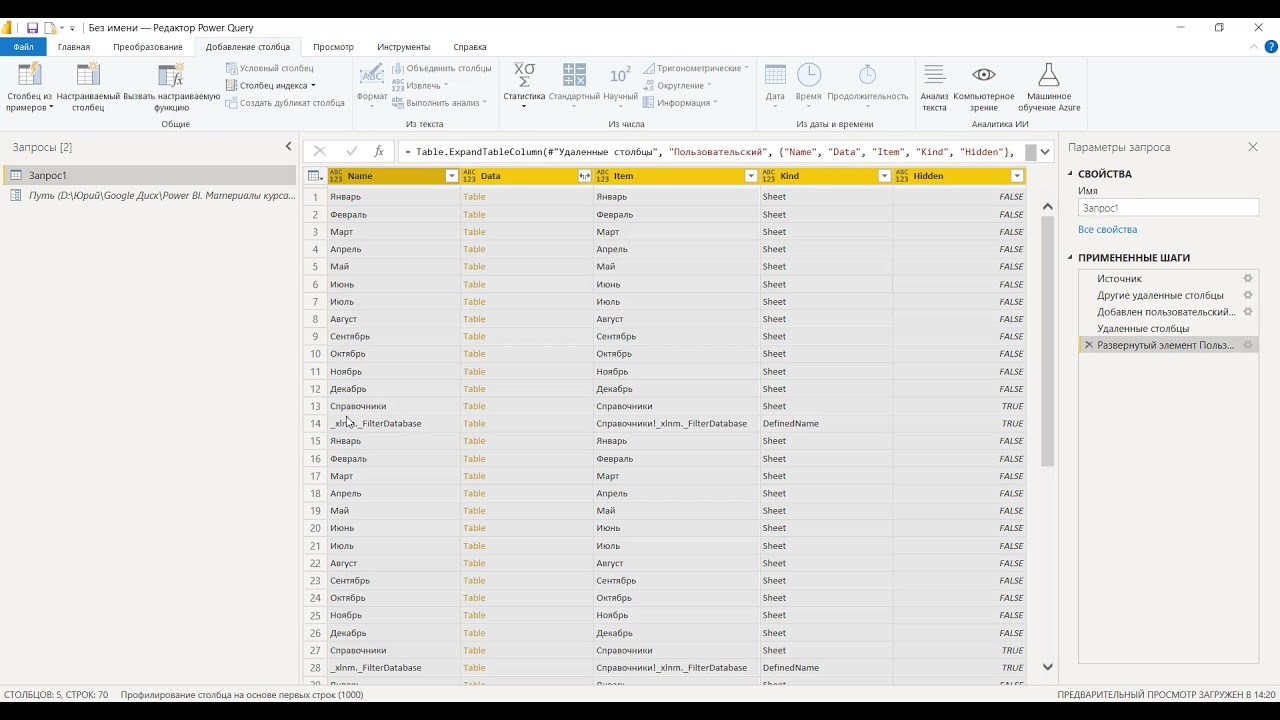This screenshot has height=720, width=1280.
Task: Click the Scientific (Научный) icon
Action: click(620, 75)
